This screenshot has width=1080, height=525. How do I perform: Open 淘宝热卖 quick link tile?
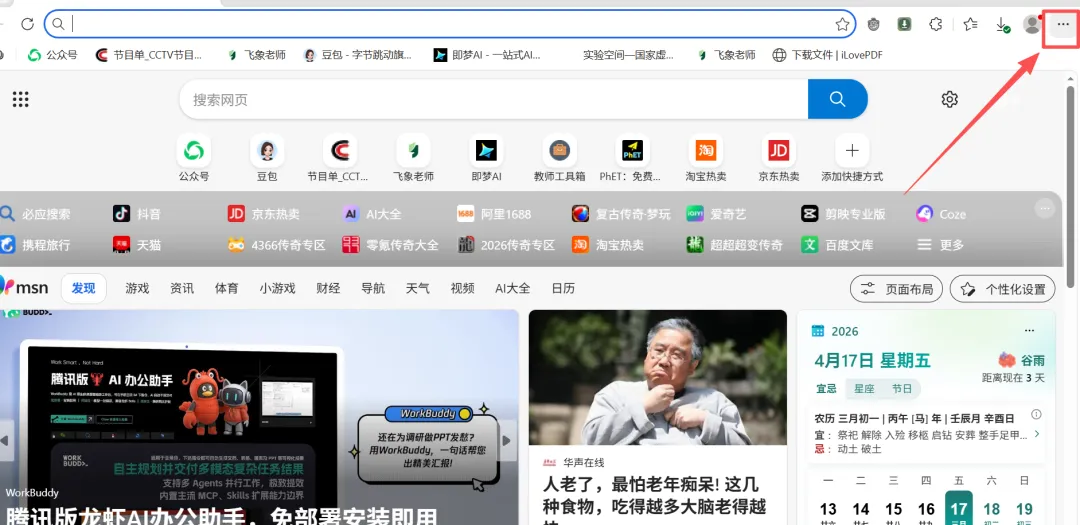point(706,158)
